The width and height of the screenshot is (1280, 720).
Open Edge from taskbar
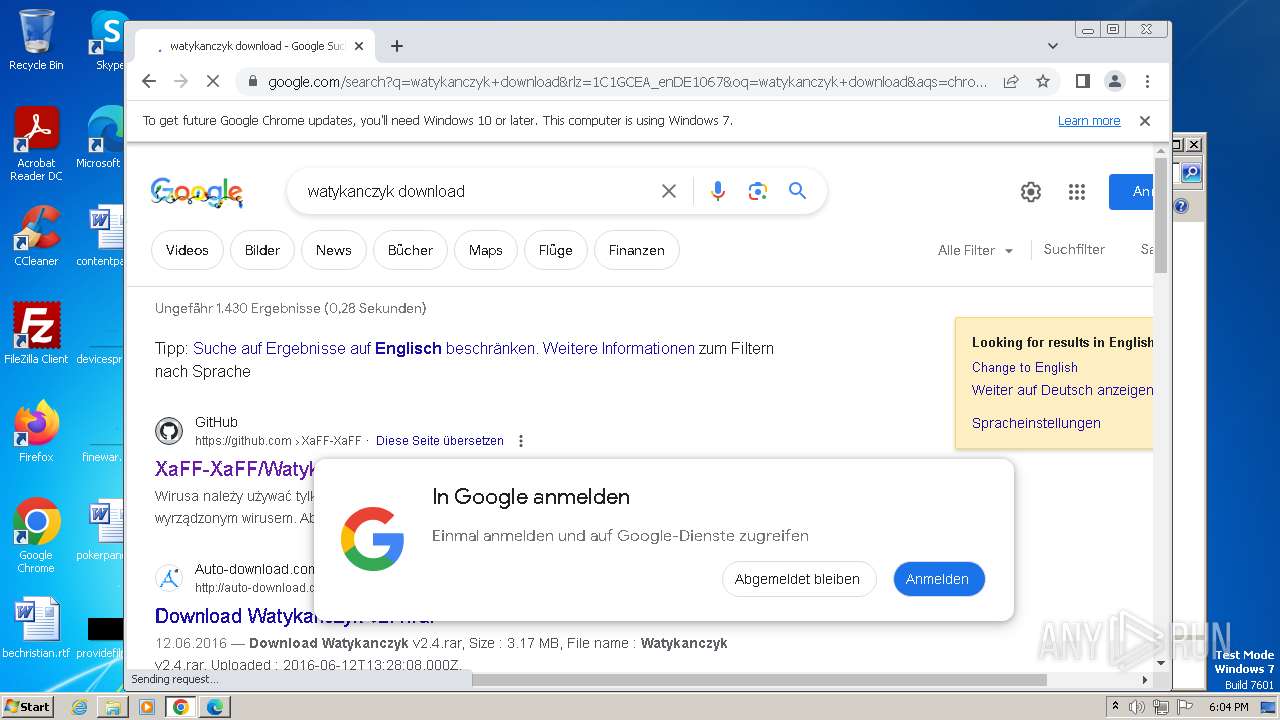[215, 707]
